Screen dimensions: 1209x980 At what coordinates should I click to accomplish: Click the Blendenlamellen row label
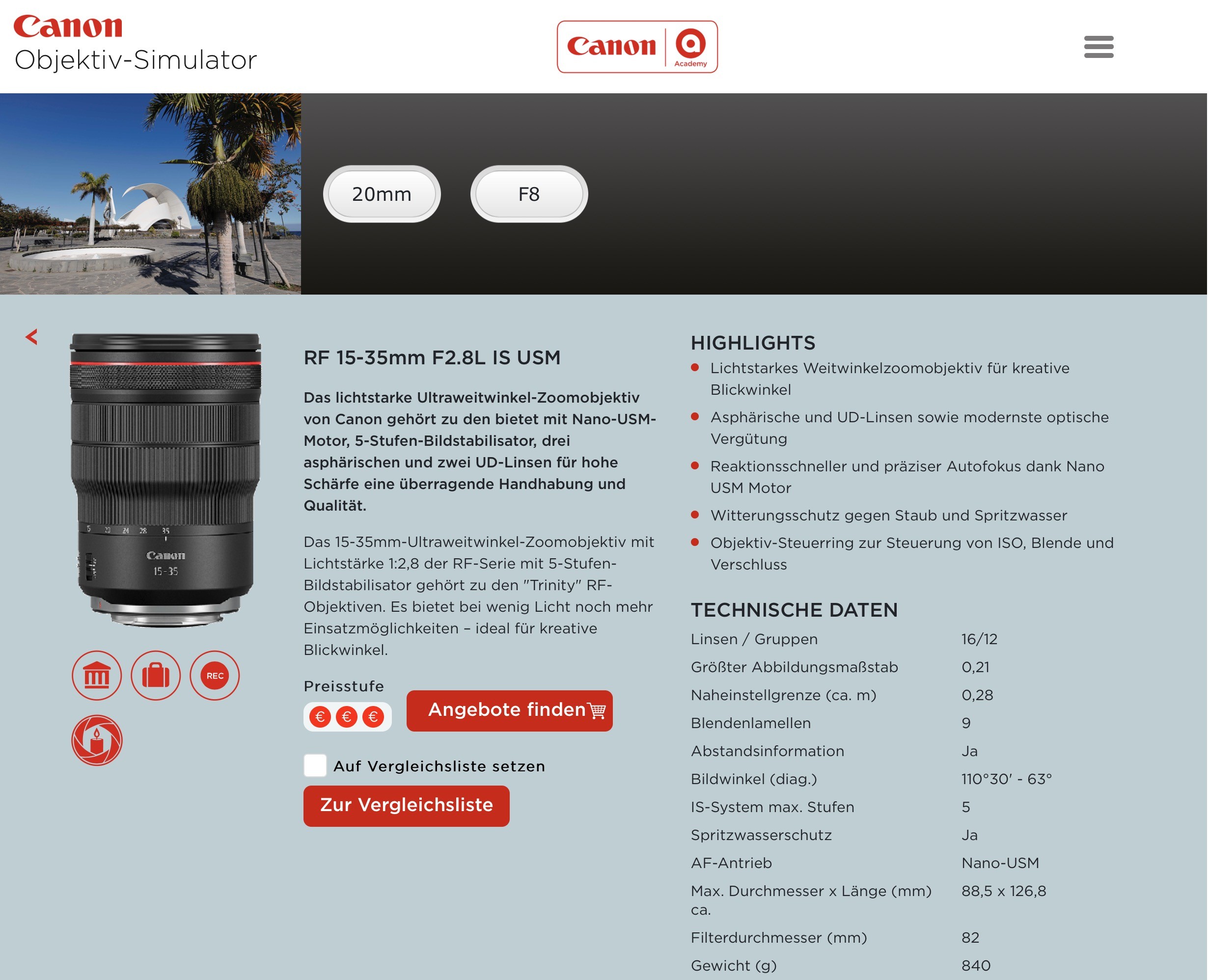[x=750, y=723]
